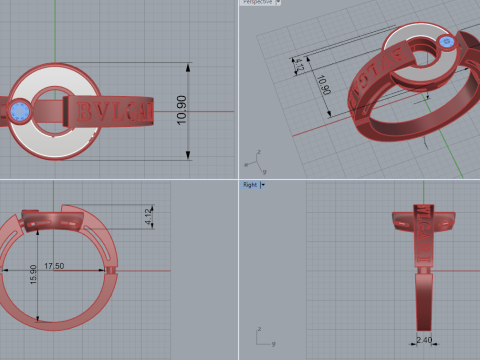The image size is (480, 360).
Task: Open the Perspective viewport dropdown arrow
Action: click(x=278, y=2)
